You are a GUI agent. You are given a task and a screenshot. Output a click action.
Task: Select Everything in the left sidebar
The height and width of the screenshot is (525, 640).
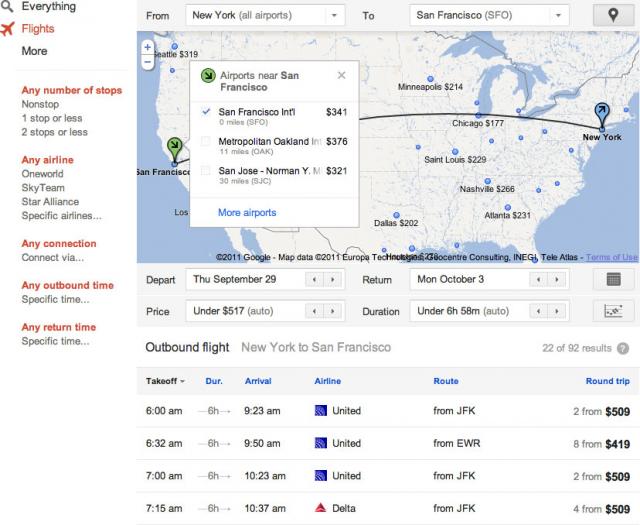(49, 6)
